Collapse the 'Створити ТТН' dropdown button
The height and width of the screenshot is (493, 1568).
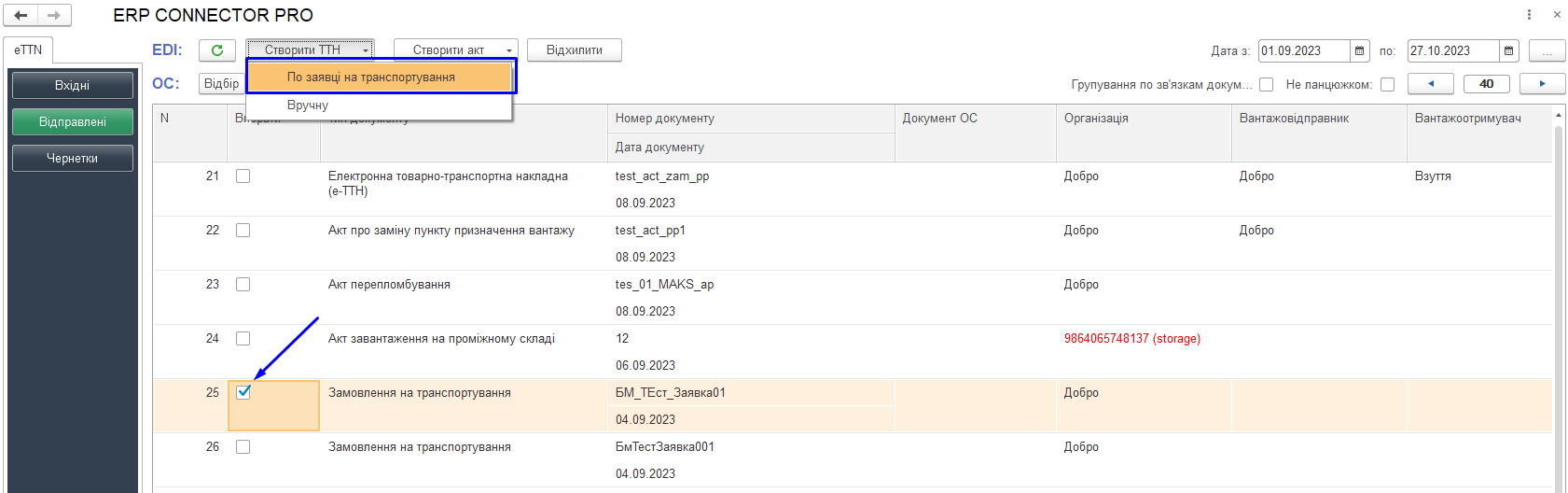pyautogui.click(x=310, y=50)
